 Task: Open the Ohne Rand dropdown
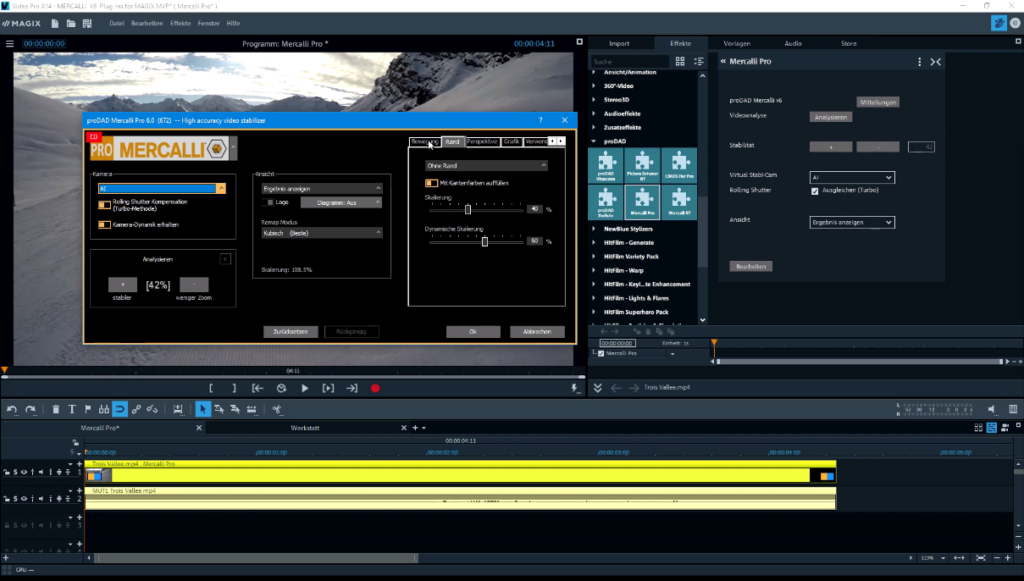pos(486,166)
